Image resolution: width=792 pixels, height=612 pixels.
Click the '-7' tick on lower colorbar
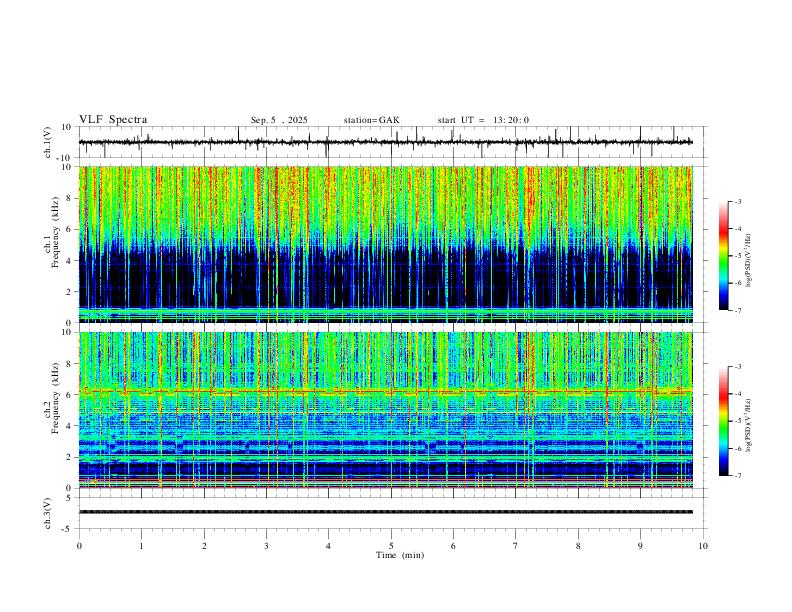pyautogui.click(x=738, y=476)
